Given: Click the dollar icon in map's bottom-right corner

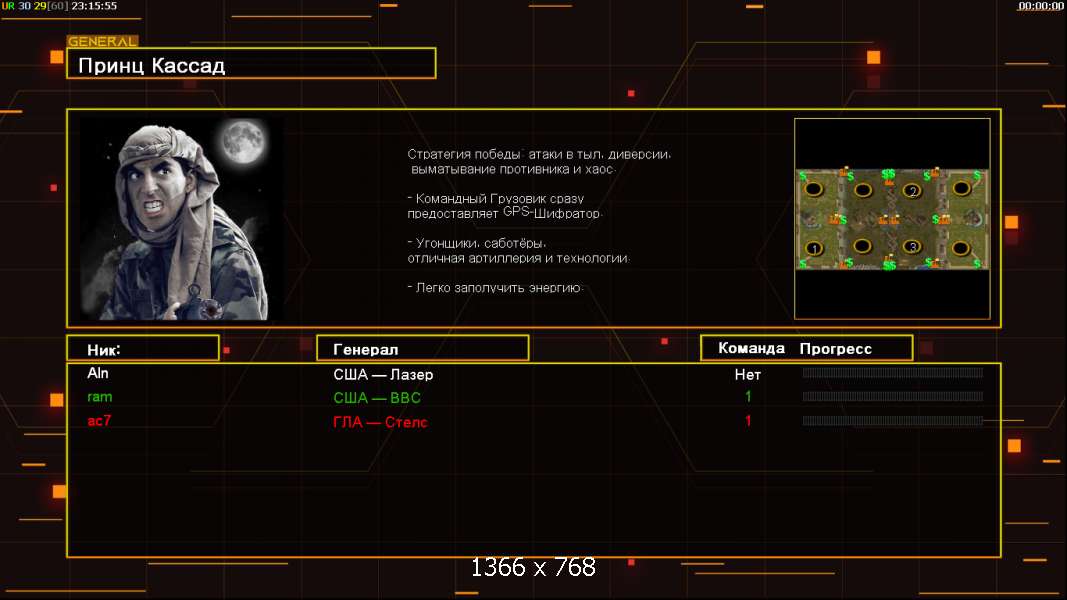Looking at the screenshot, I should 977,263.
